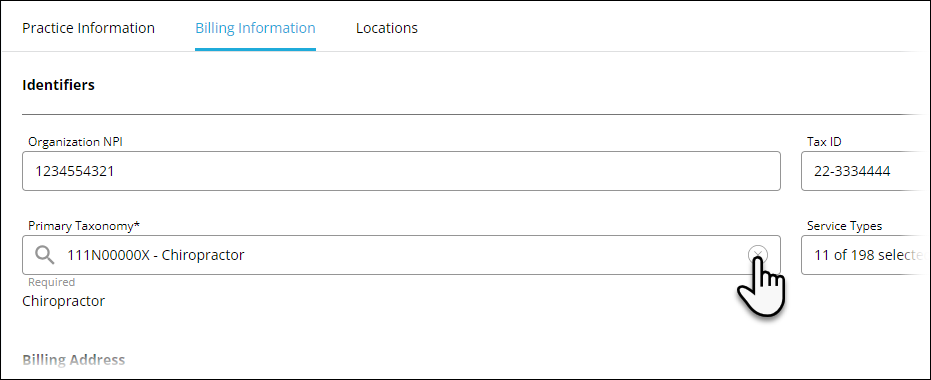Click the Organization NPI label

coord(75,142)
